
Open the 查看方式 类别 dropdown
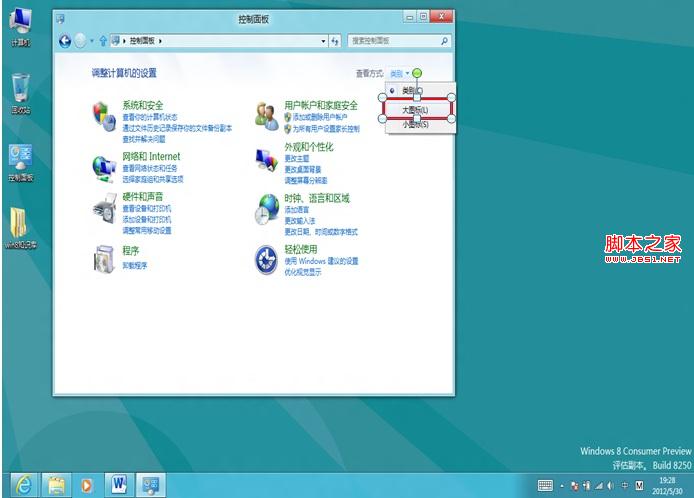pyautogui.click(x=399, y=73)
